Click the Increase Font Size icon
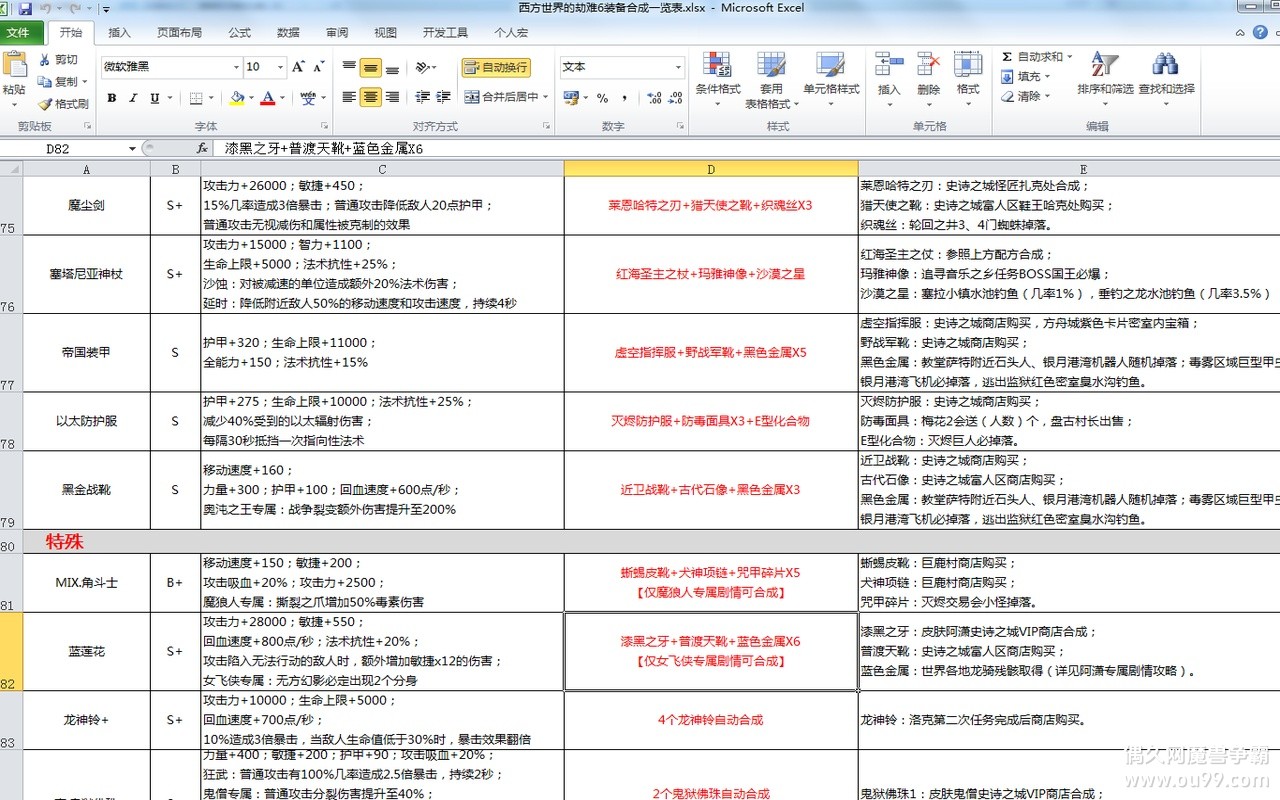This screenshot has width=1280, height=800. [x=298, y=67]
